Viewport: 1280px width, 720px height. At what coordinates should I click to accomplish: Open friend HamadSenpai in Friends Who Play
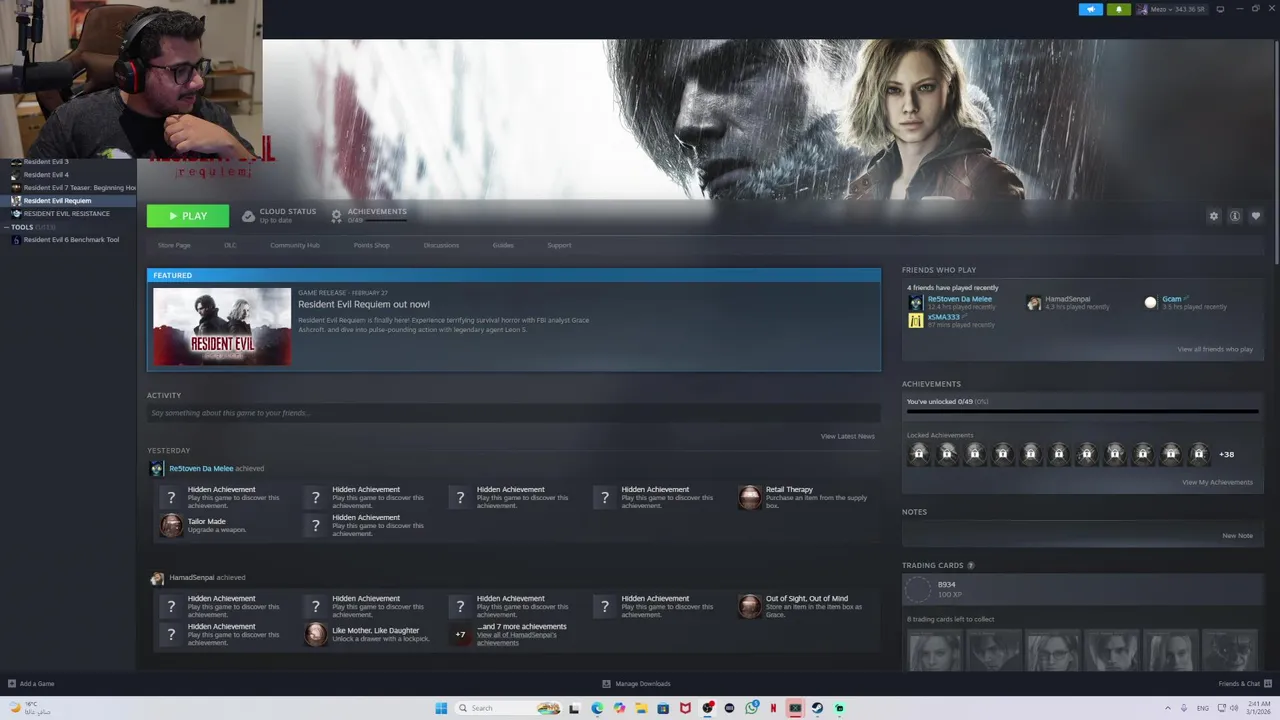[x=1067, y=299]
